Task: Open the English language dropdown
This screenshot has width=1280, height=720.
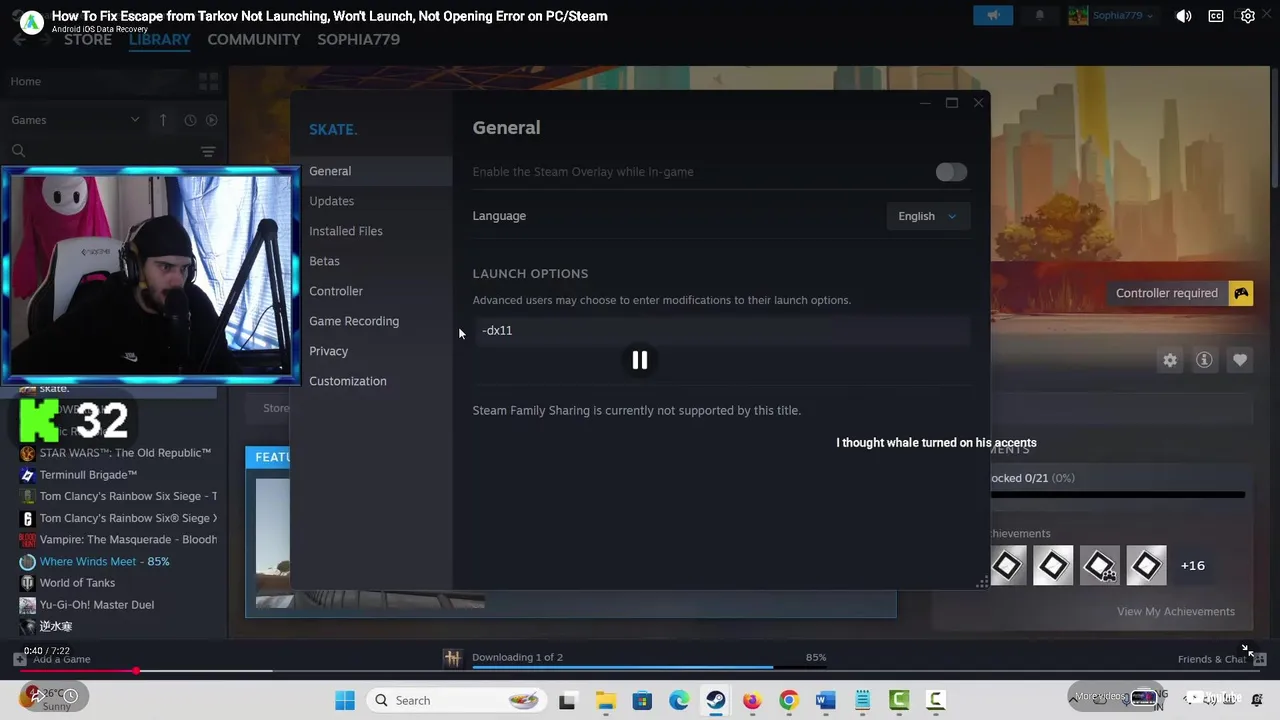Action: coord(928,216)
